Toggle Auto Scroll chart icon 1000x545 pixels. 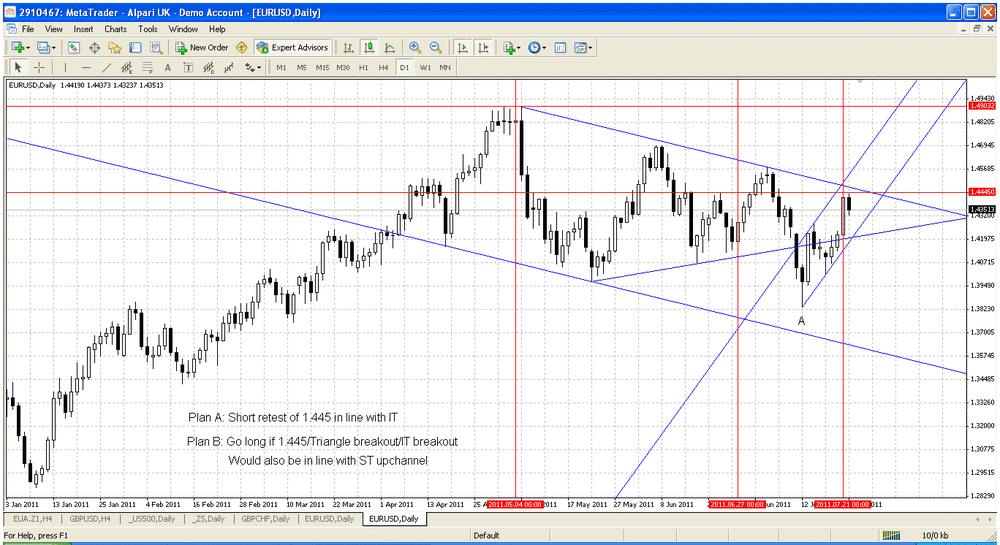(x=463, y=47)
